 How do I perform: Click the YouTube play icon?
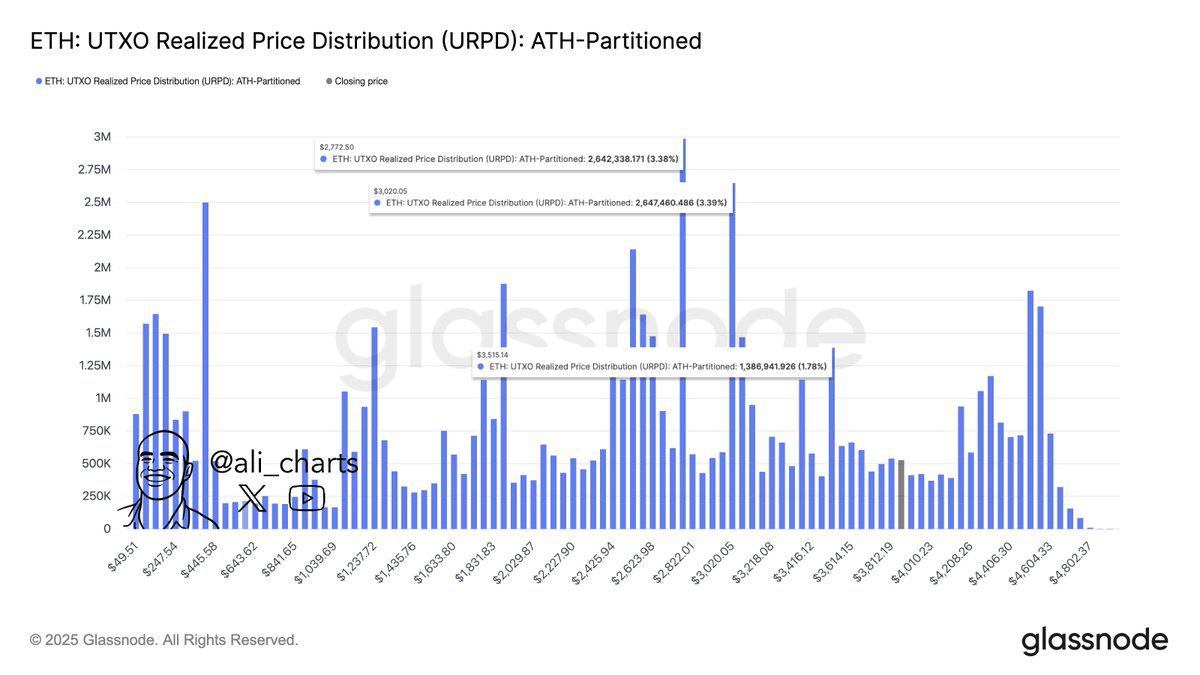click(x=306, y=498)
